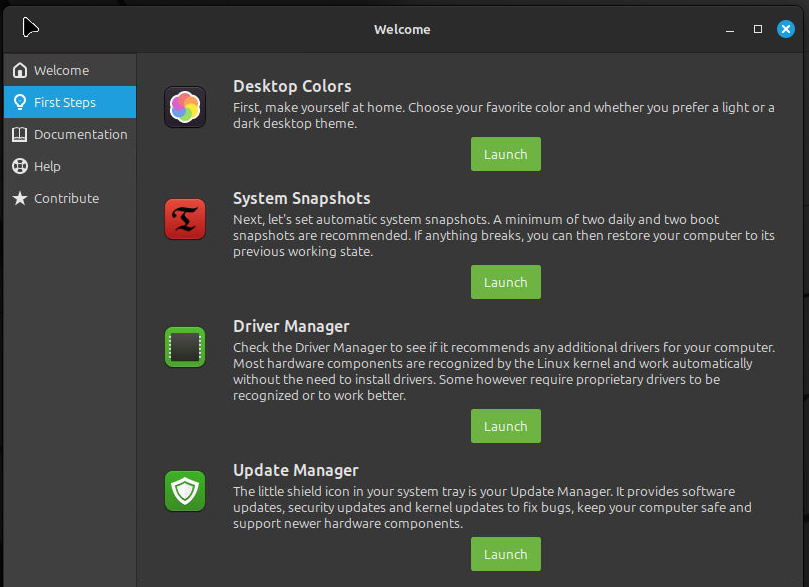Viewport: 809px width, 587px height.
Task: Click the Driver Manager heading
Action: (291, 327)
